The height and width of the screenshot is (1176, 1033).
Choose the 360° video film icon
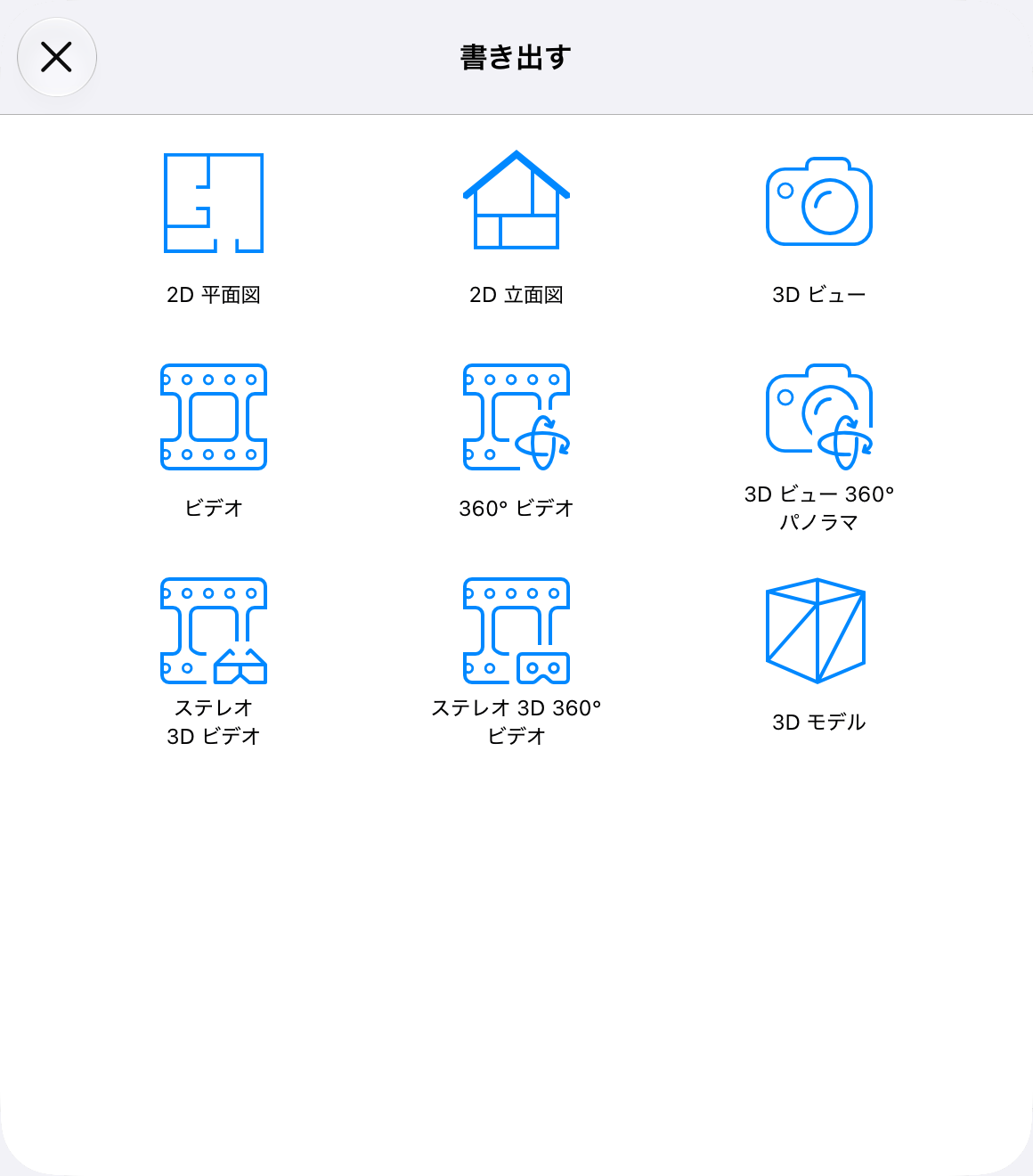point(516,417)
